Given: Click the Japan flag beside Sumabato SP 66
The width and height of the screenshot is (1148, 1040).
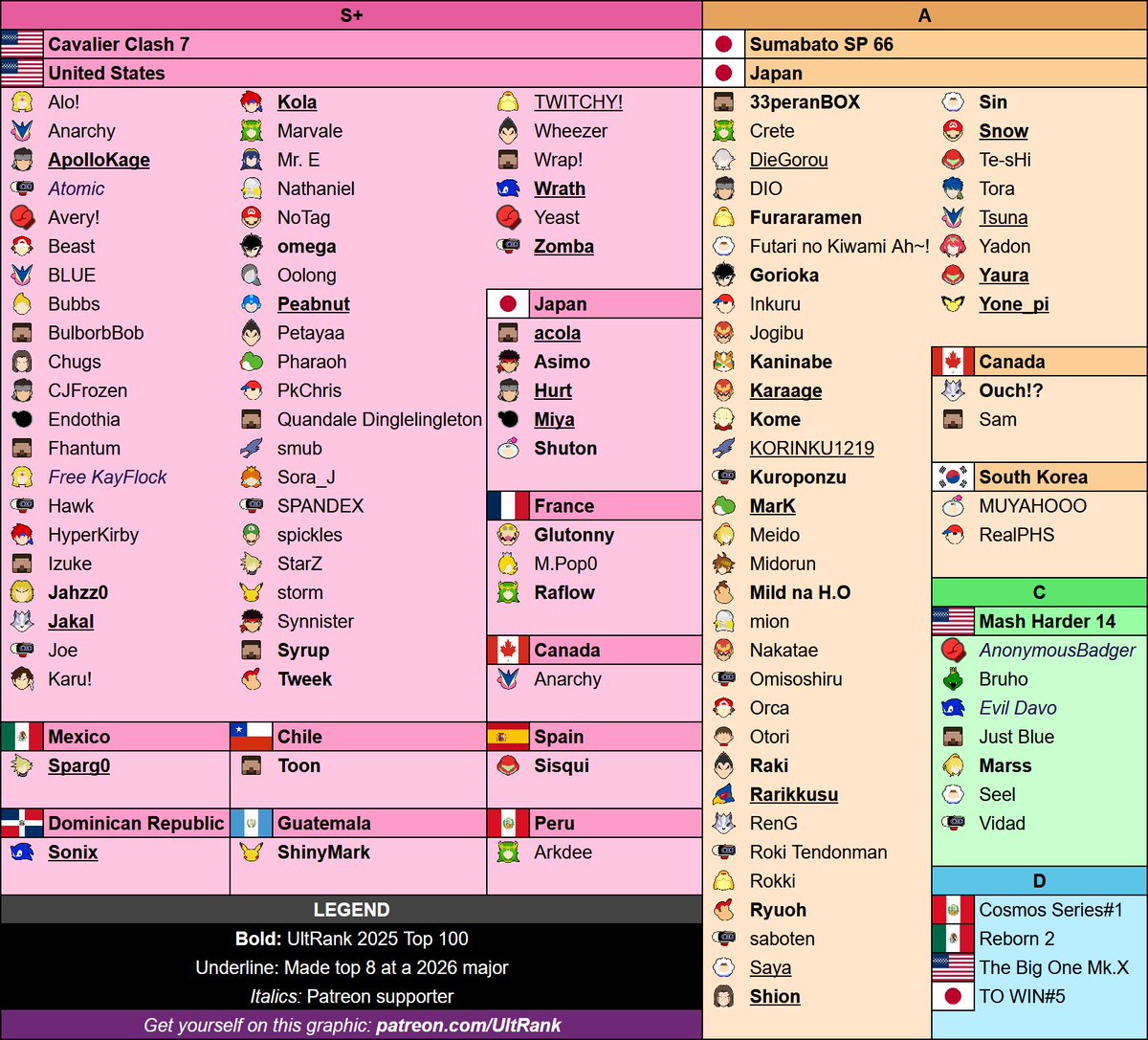Looking at the screenshot, I should click(723, 44).
